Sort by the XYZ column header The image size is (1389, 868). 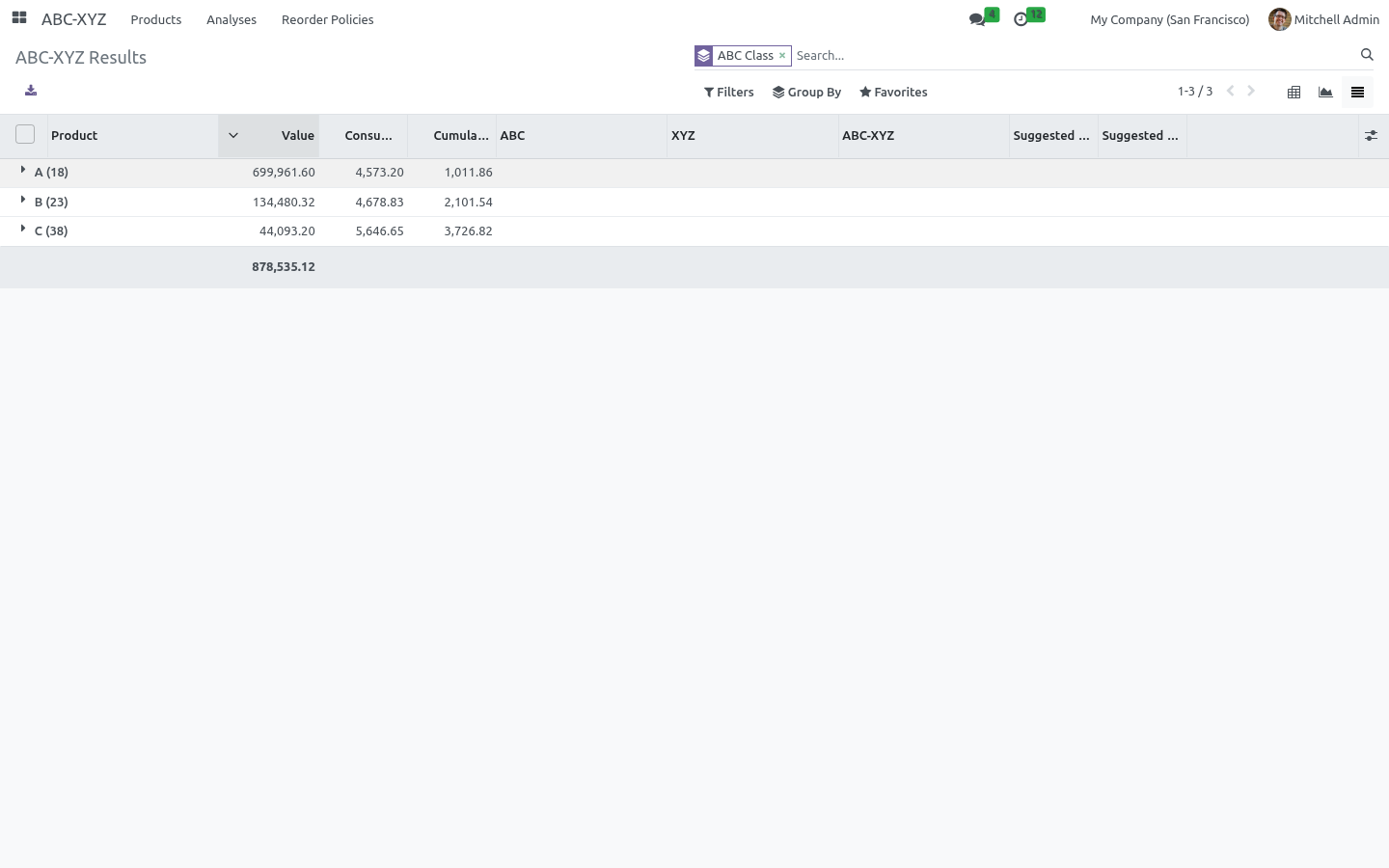(x=752, y=136)
